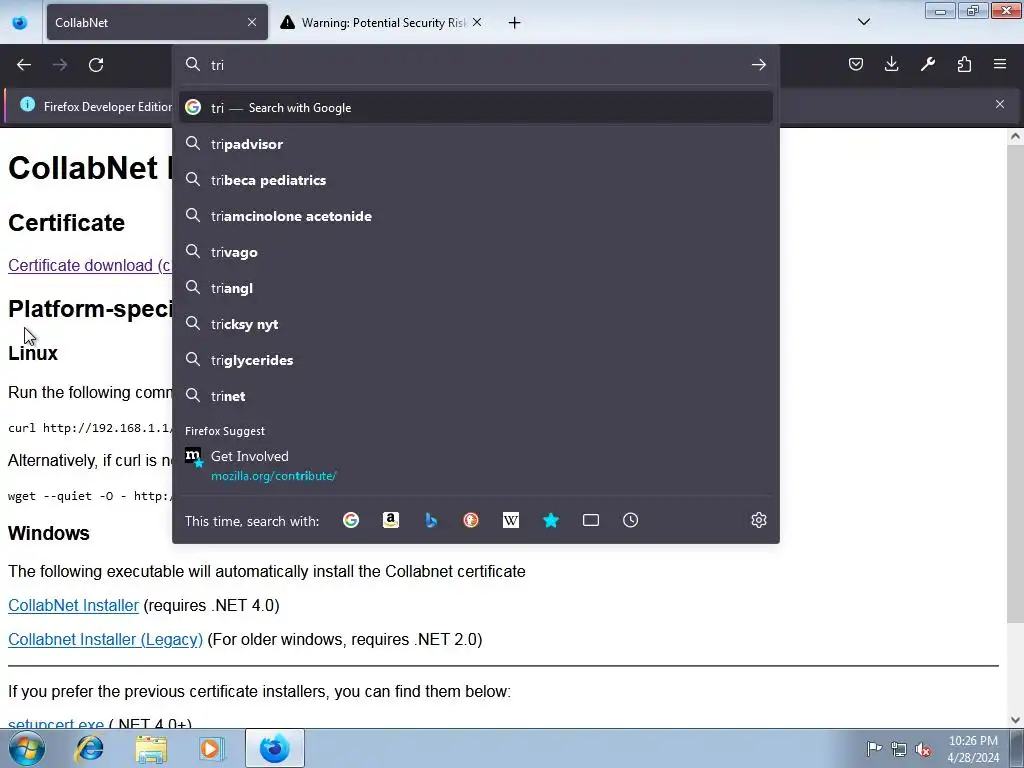Open the Get Involved Firefox Suggest result
1024x768 pixels.
[475, 466]
